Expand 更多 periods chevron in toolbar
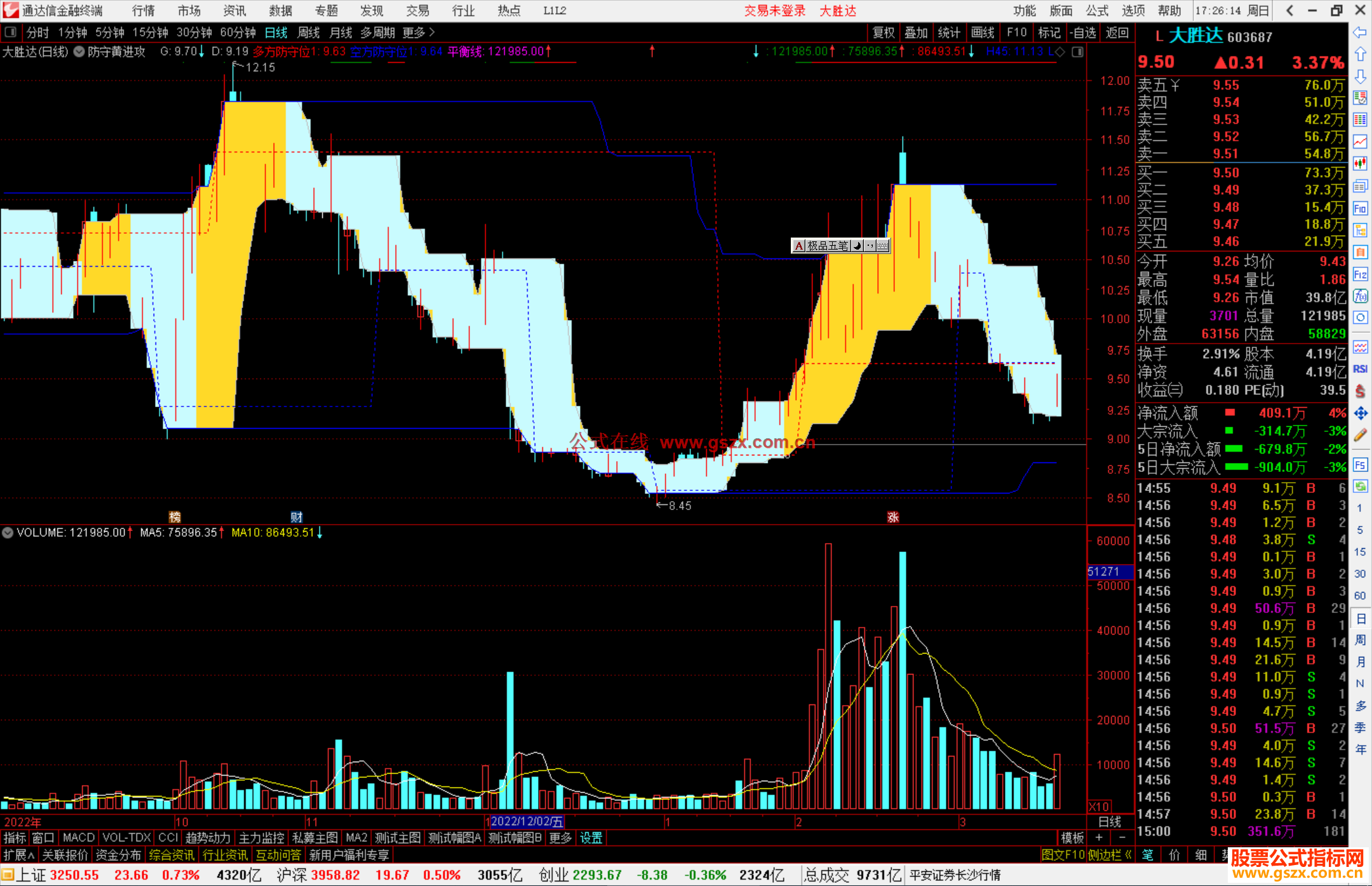Viewport: 1372px width, 886px height. 432,32
